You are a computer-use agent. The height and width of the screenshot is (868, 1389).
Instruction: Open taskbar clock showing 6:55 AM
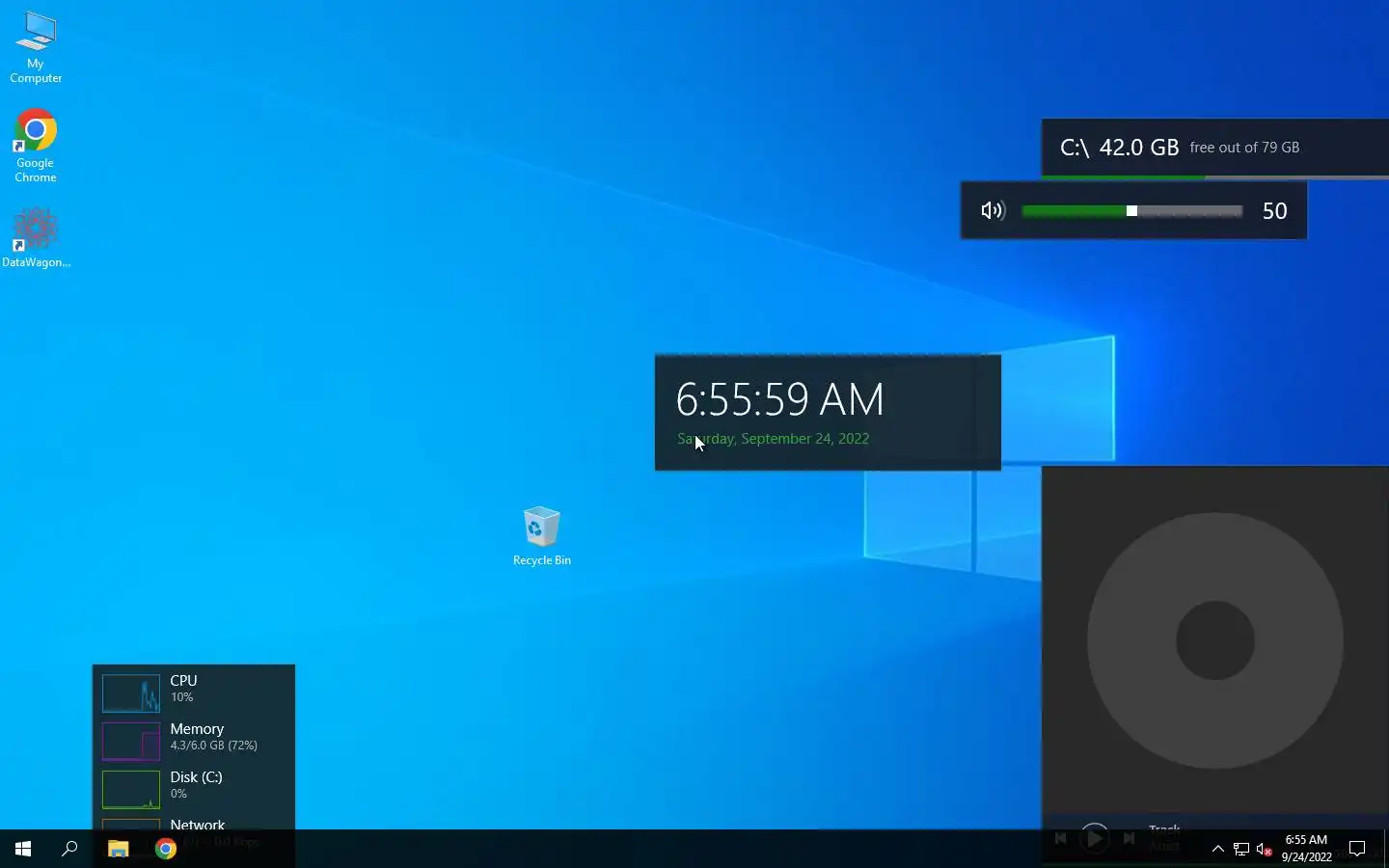coord(1306,849)
